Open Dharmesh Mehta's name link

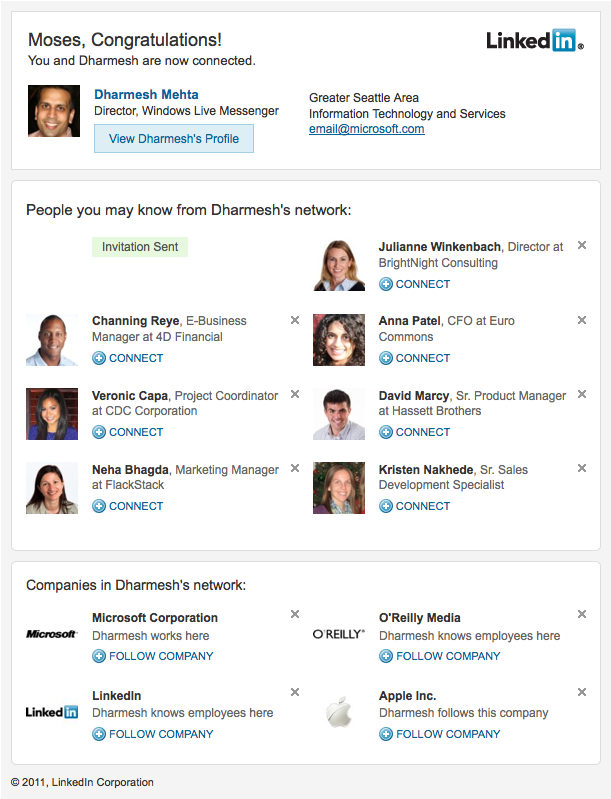click(146, 94)
